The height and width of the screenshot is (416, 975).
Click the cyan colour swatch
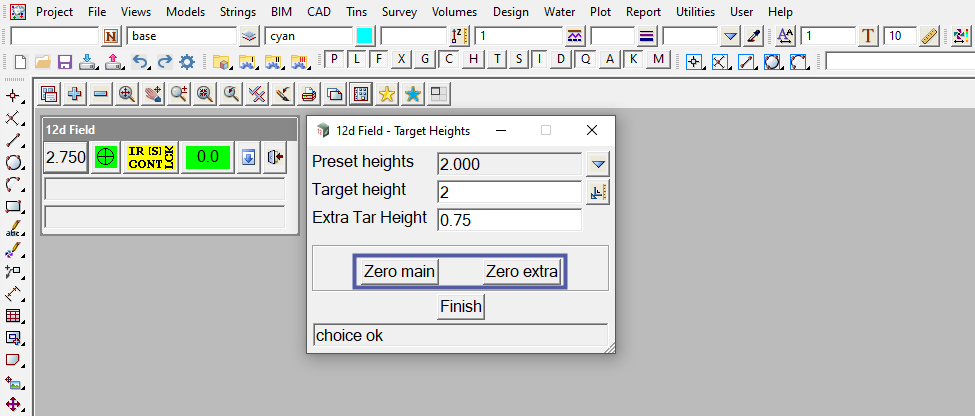[x=365, y=36]
